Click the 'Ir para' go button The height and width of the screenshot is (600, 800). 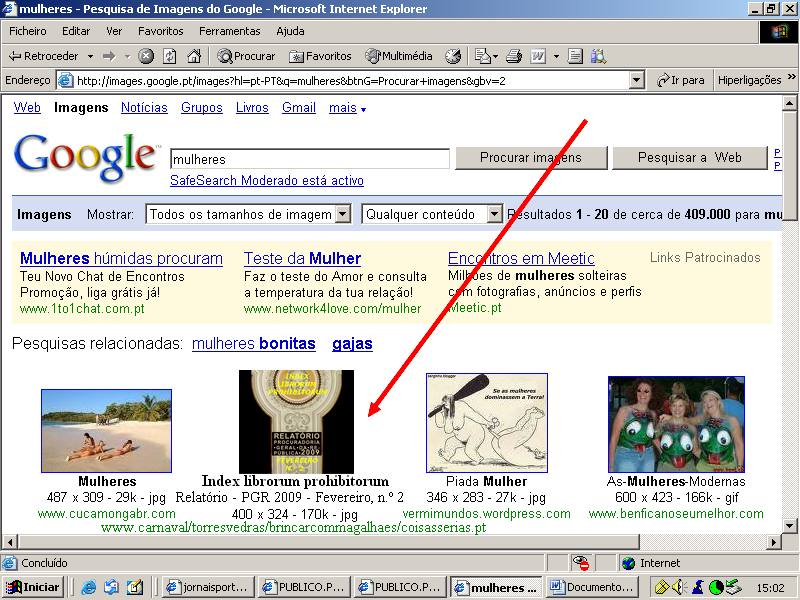tap(680, 80)
